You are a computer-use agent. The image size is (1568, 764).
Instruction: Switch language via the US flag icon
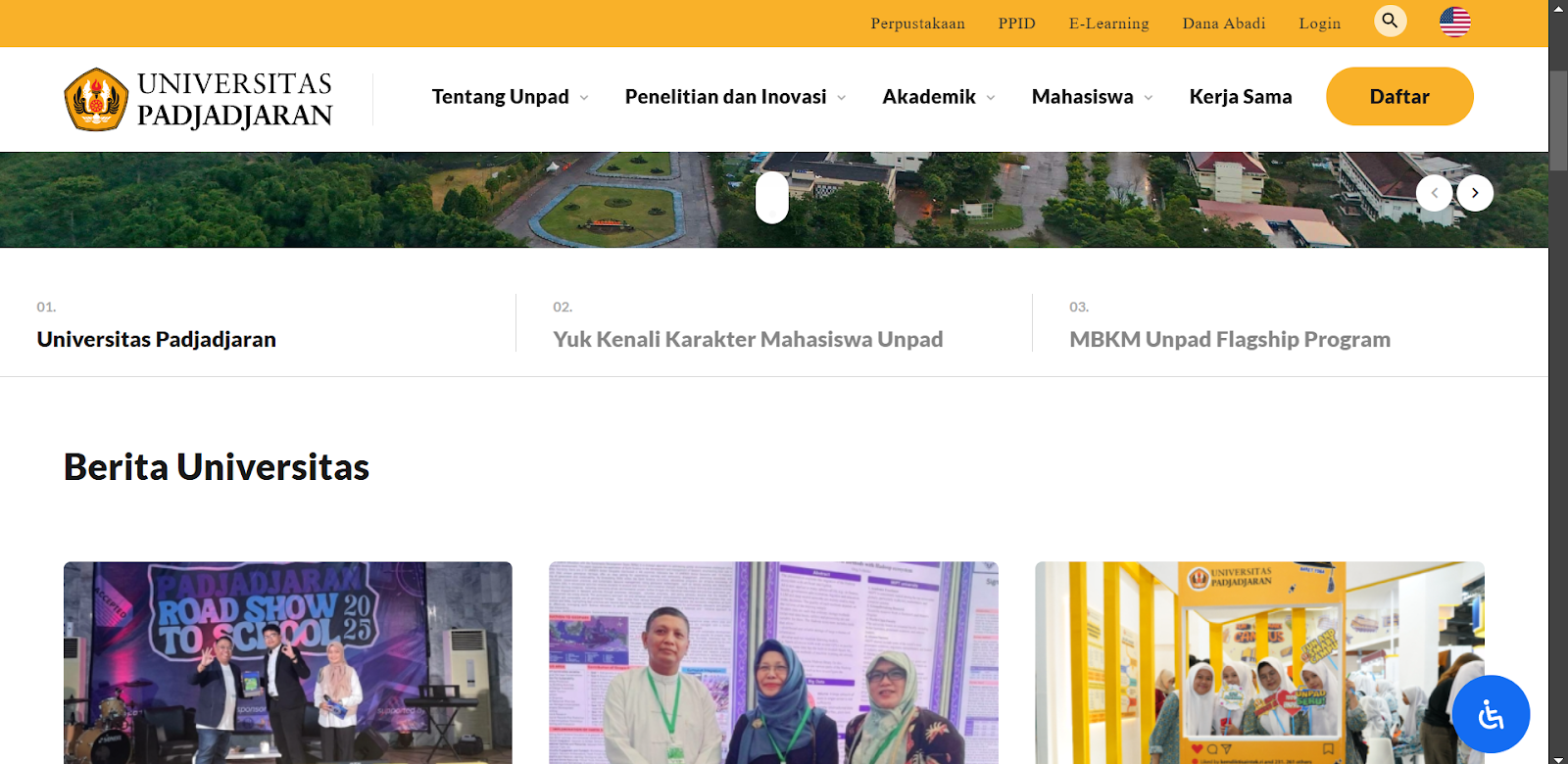point(1454,22)
